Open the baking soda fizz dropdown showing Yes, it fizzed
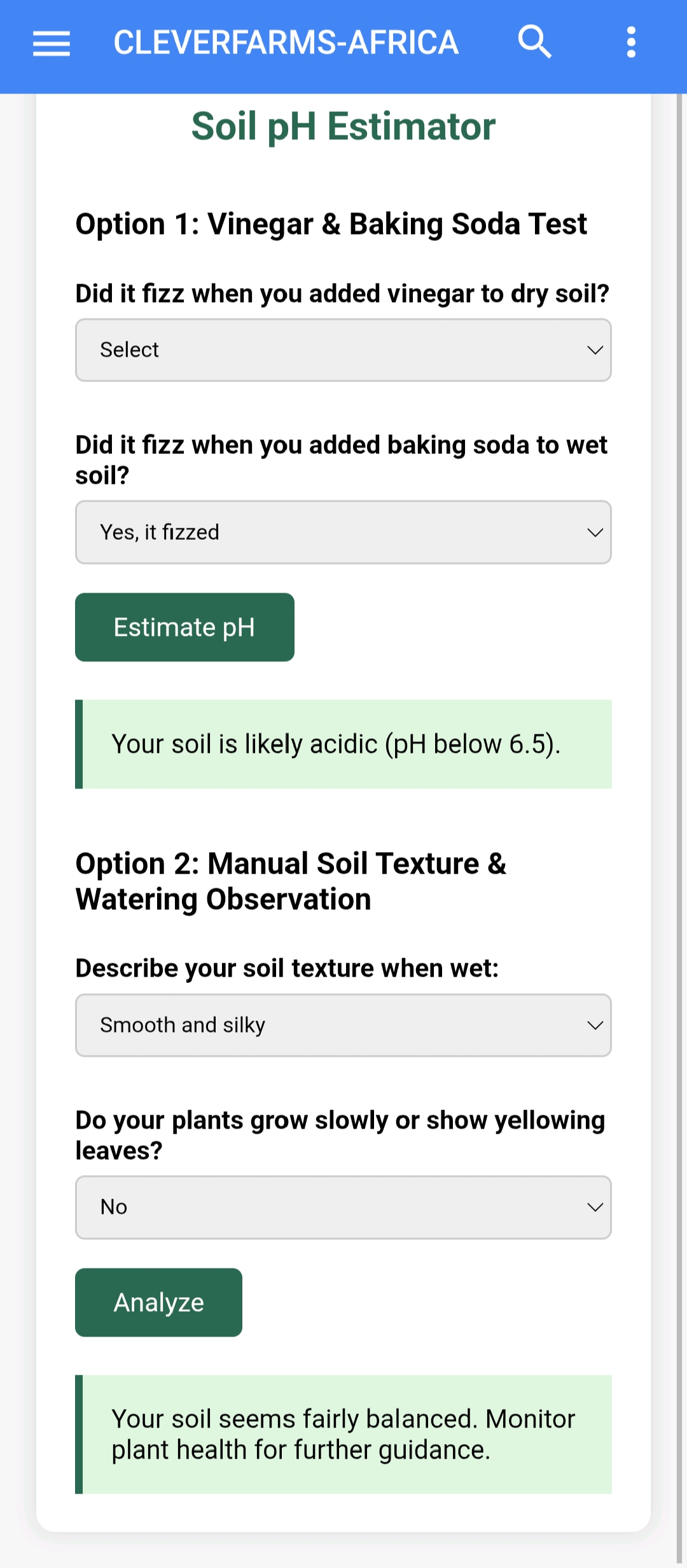Image resolution: width=687 pixels, height=1568 pixels. [x=343, y=532]
